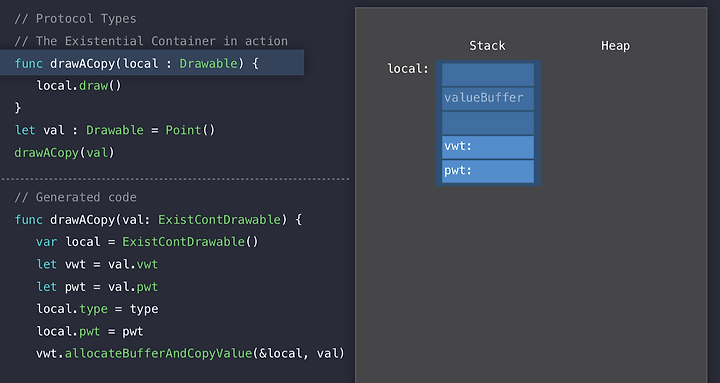Click the empty stack cell above valueBuffer
This screenshot has width=720, height=383.
[488, 74]
